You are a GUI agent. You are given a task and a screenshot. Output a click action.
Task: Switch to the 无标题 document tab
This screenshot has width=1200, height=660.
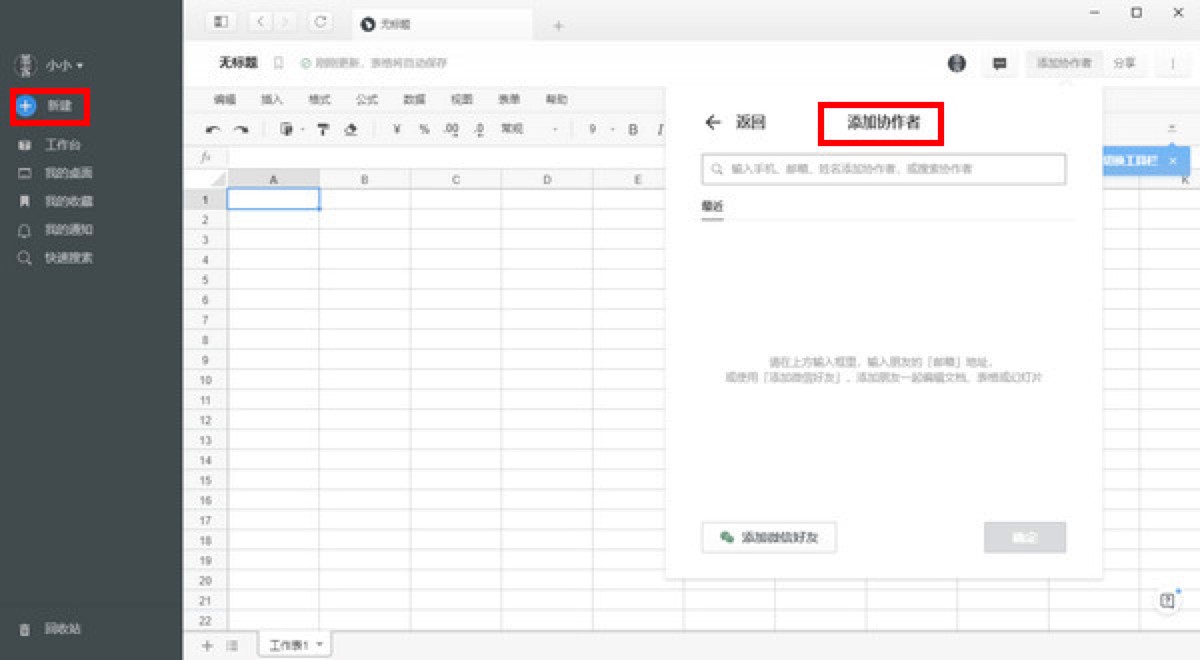tap(442, 24)
